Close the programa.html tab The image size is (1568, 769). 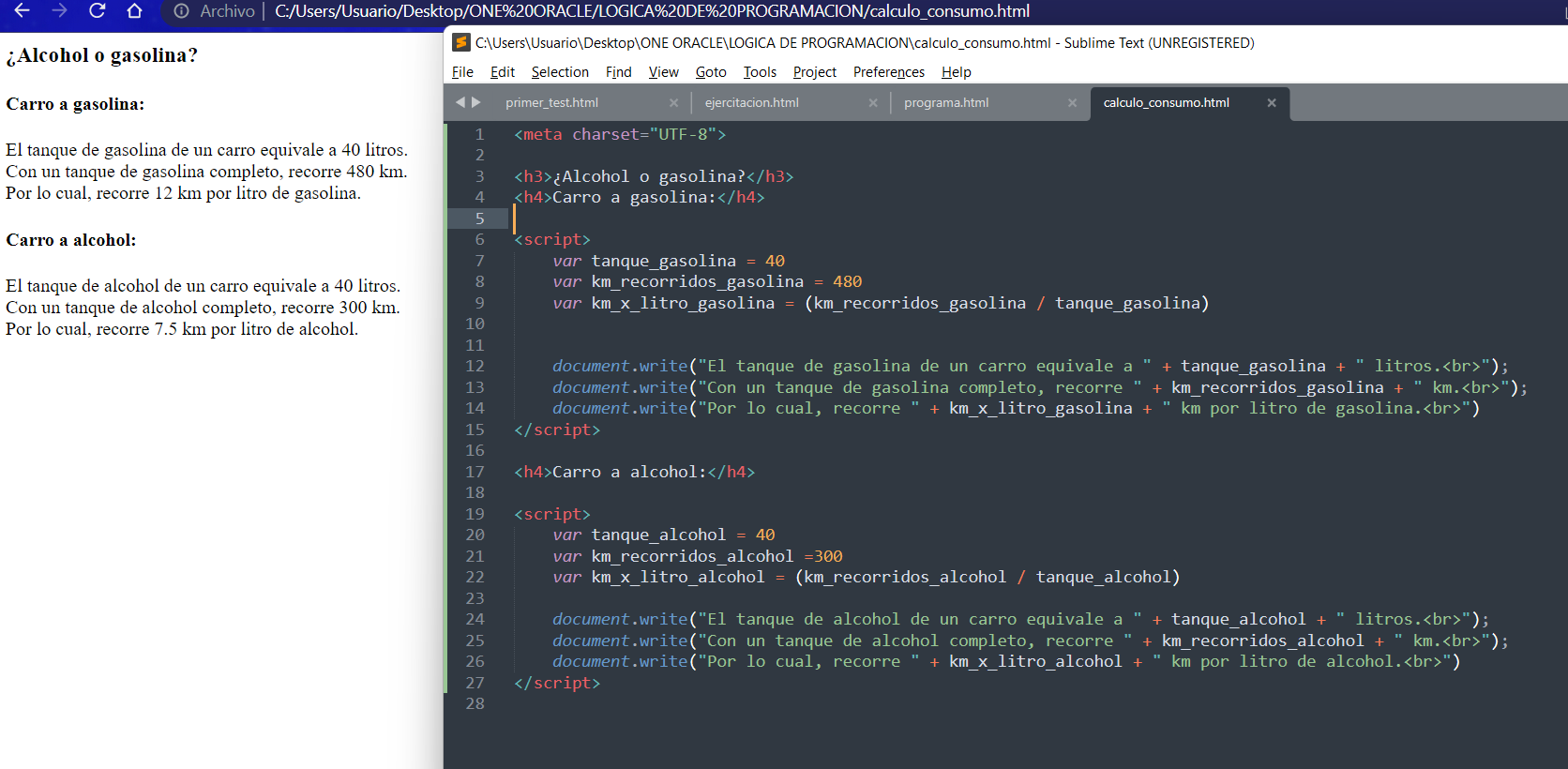tap(1072, 103)
